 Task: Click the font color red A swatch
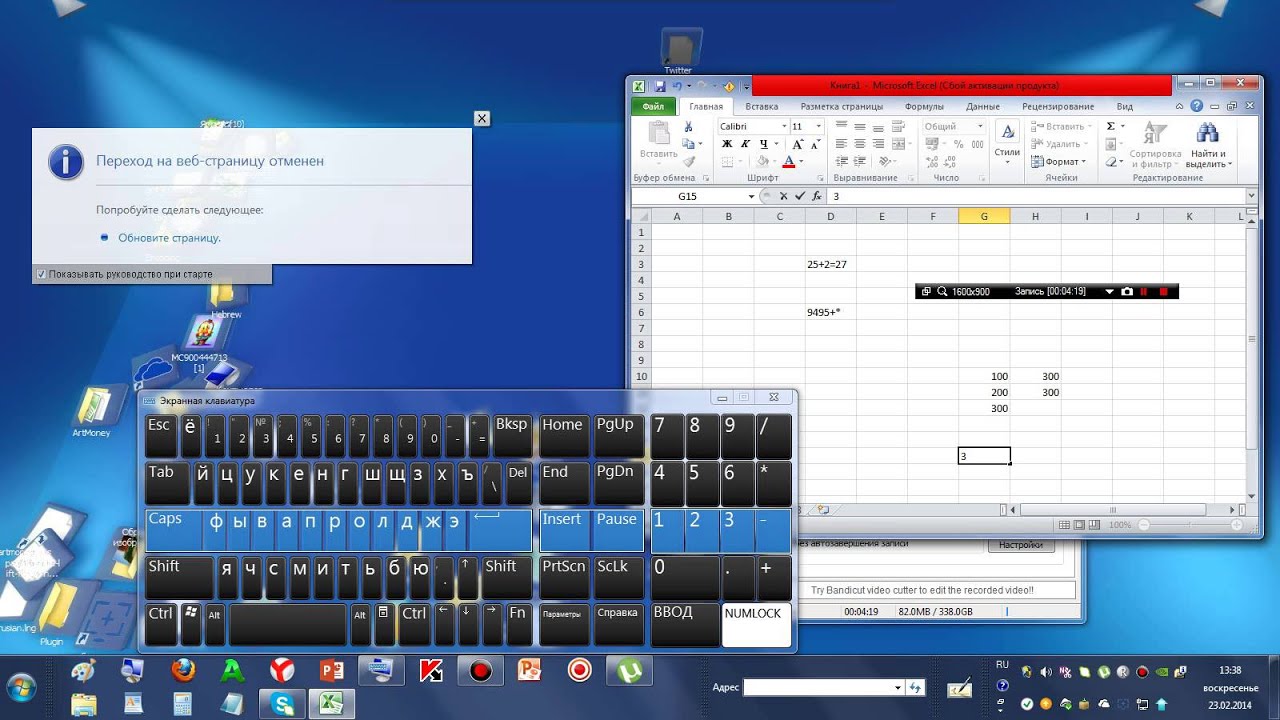click(x=788, y=161)
